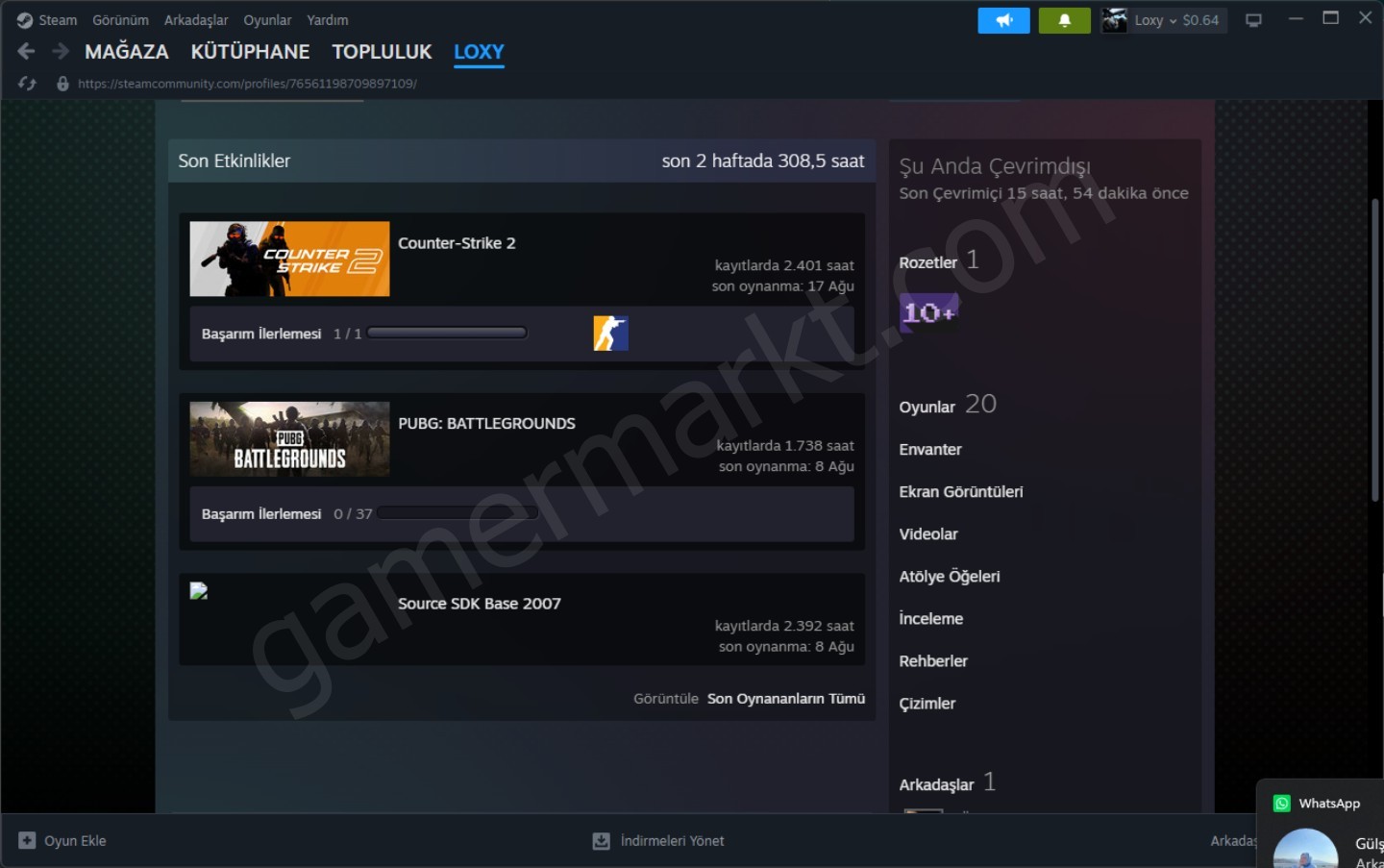Click the Oyun Ekle button

click(x=62, y=841)
